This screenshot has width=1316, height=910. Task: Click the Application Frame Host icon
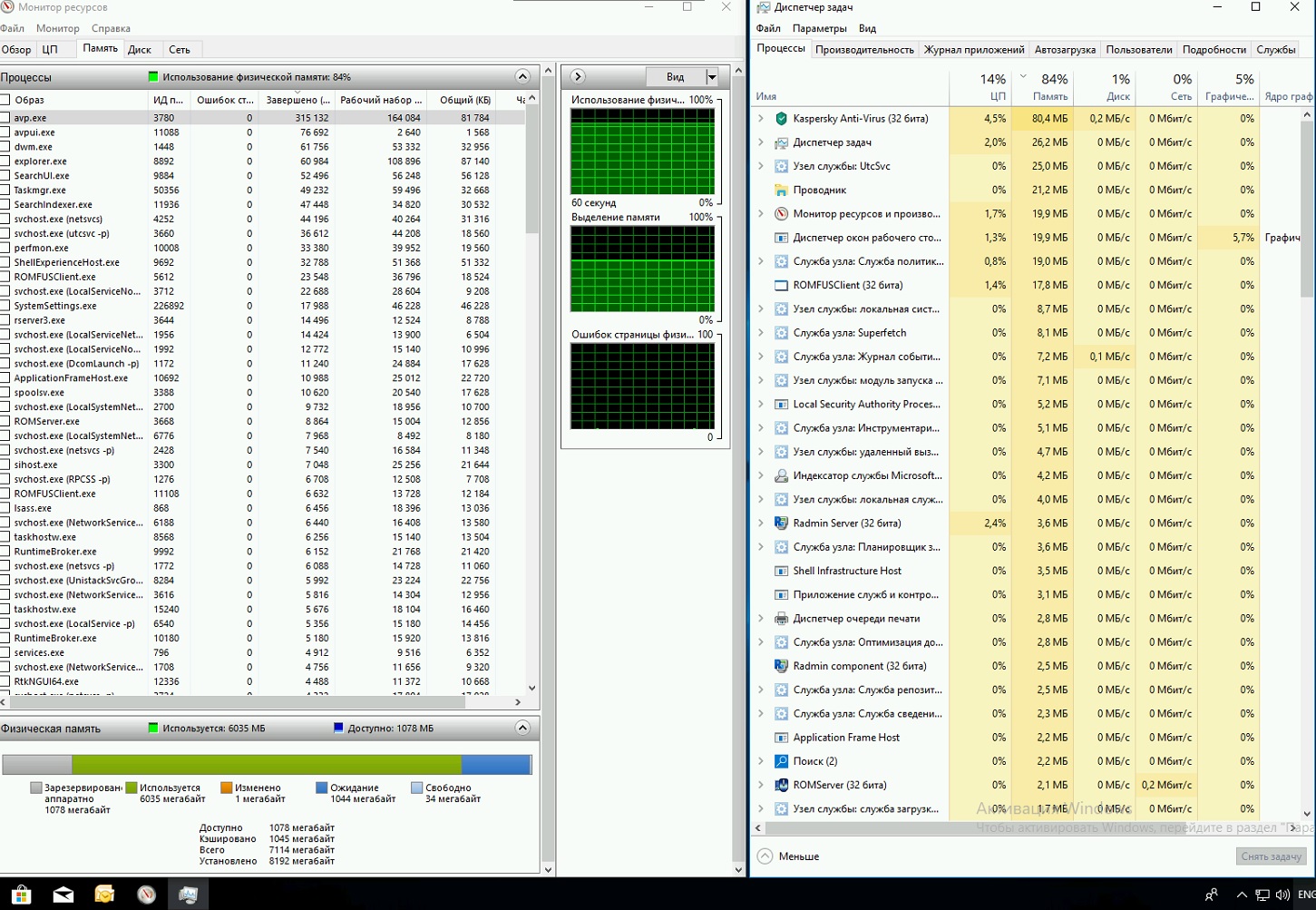click(x=781, y=738)
